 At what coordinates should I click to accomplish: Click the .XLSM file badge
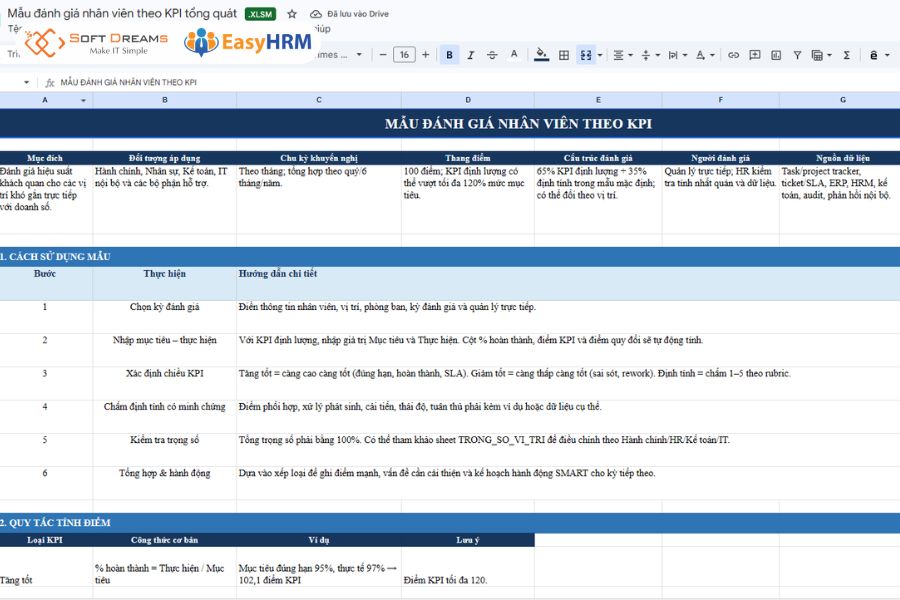[261, 14]
